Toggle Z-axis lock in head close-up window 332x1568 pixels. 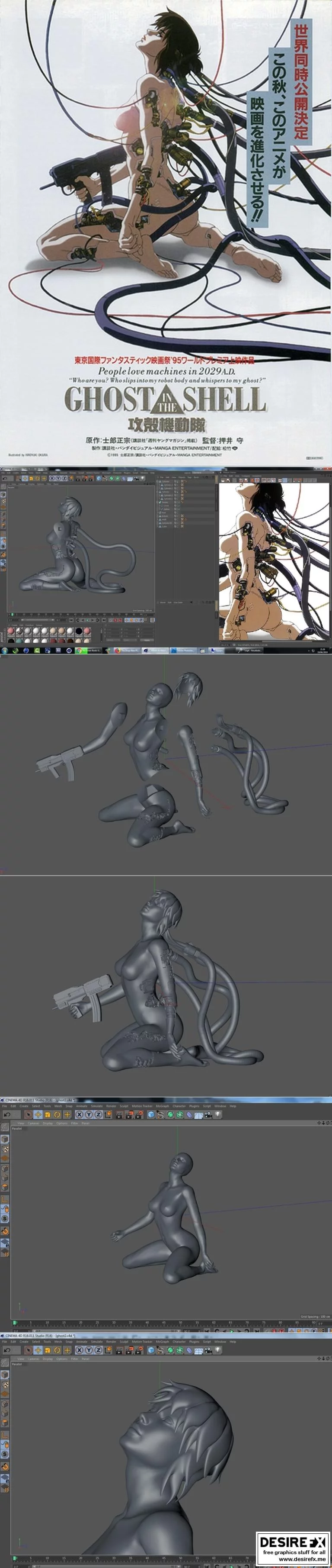point(99,1350)
